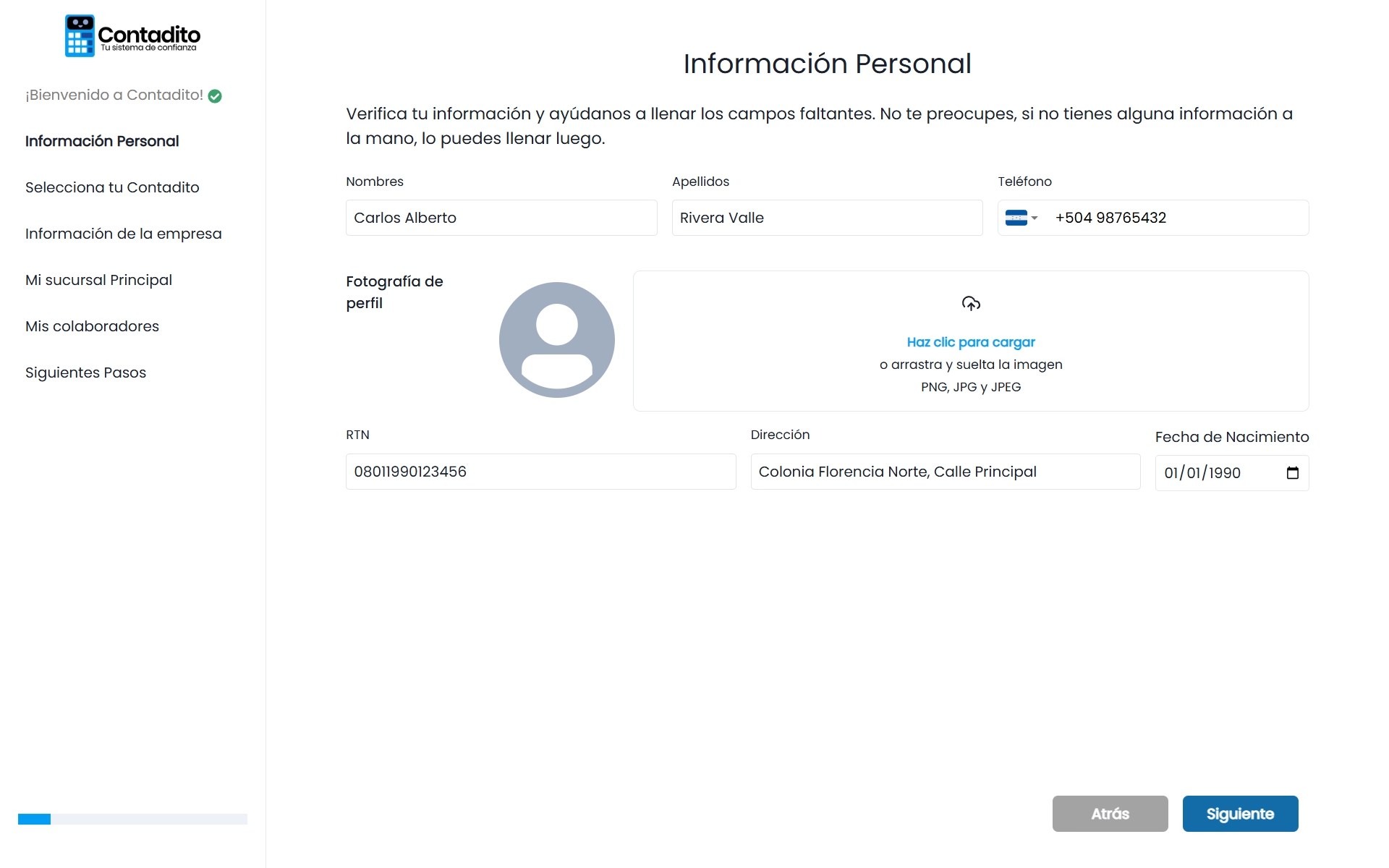Image resolution: width=1389 pixels, height=868 pixels.
Task: Select Información Personal in sidebar
Action: coord(102,141)
